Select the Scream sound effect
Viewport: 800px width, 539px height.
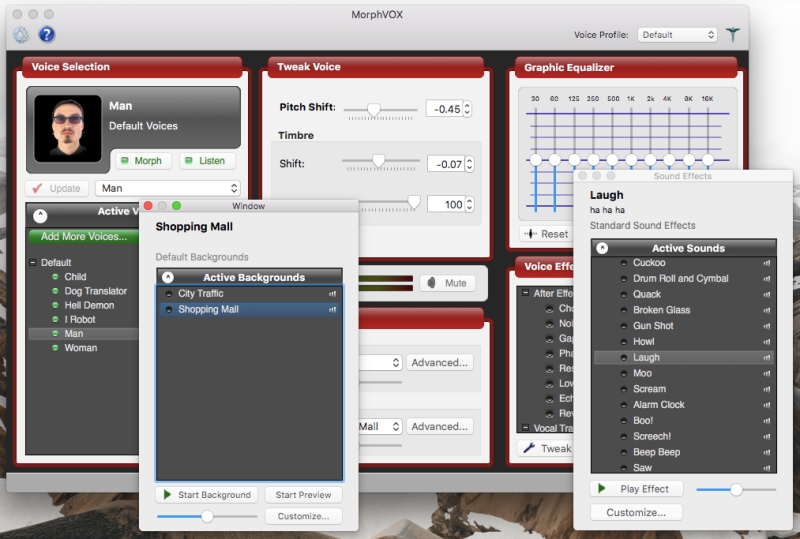point(649,389)
